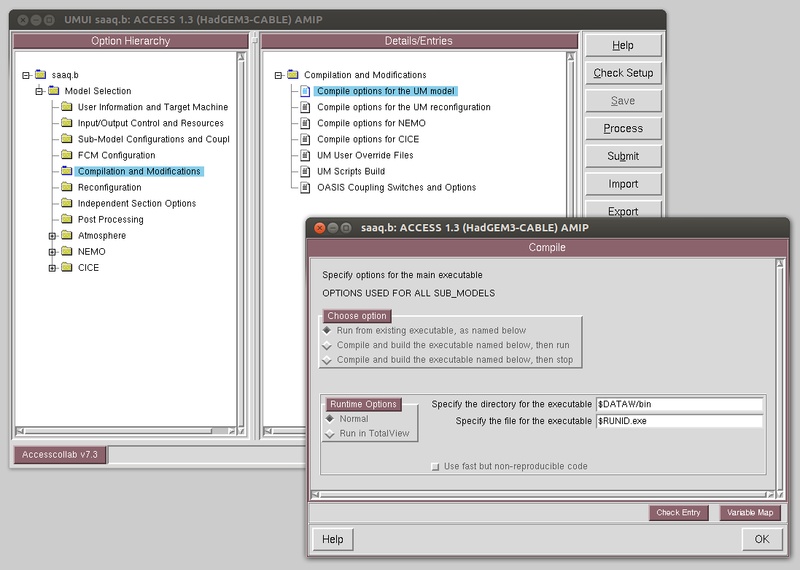Click the Independent Section Options folder icon
The height and width of the screenshot is (570, 800).
tap(67, 203)
